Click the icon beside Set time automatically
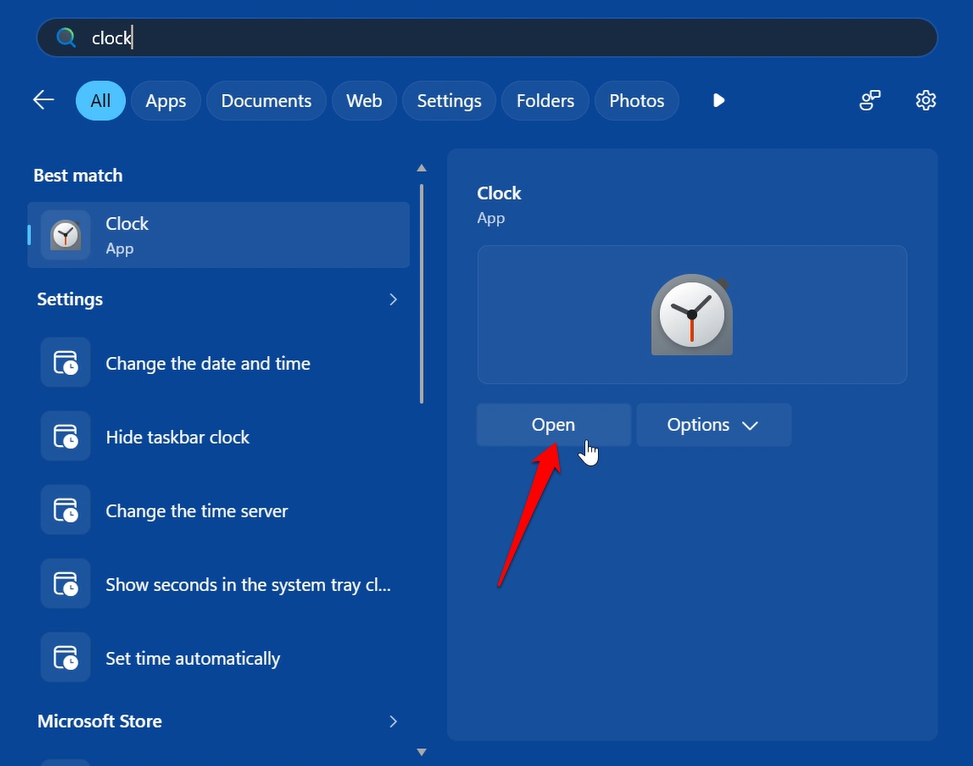 [x=66, y=658]
